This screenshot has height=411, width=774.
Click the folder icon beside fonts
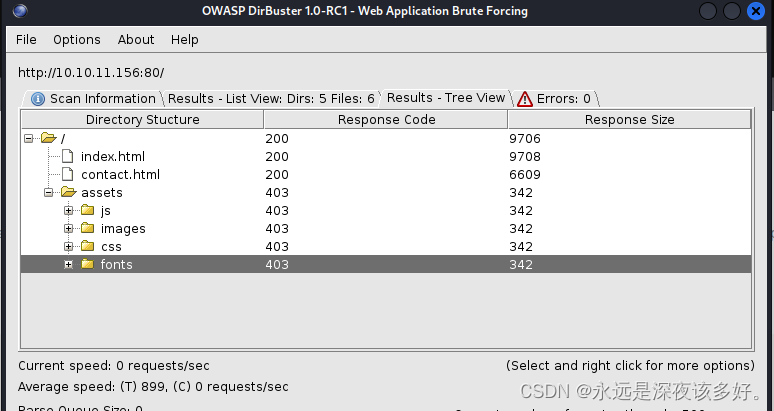pyautogui.click(x=88, y=264)
